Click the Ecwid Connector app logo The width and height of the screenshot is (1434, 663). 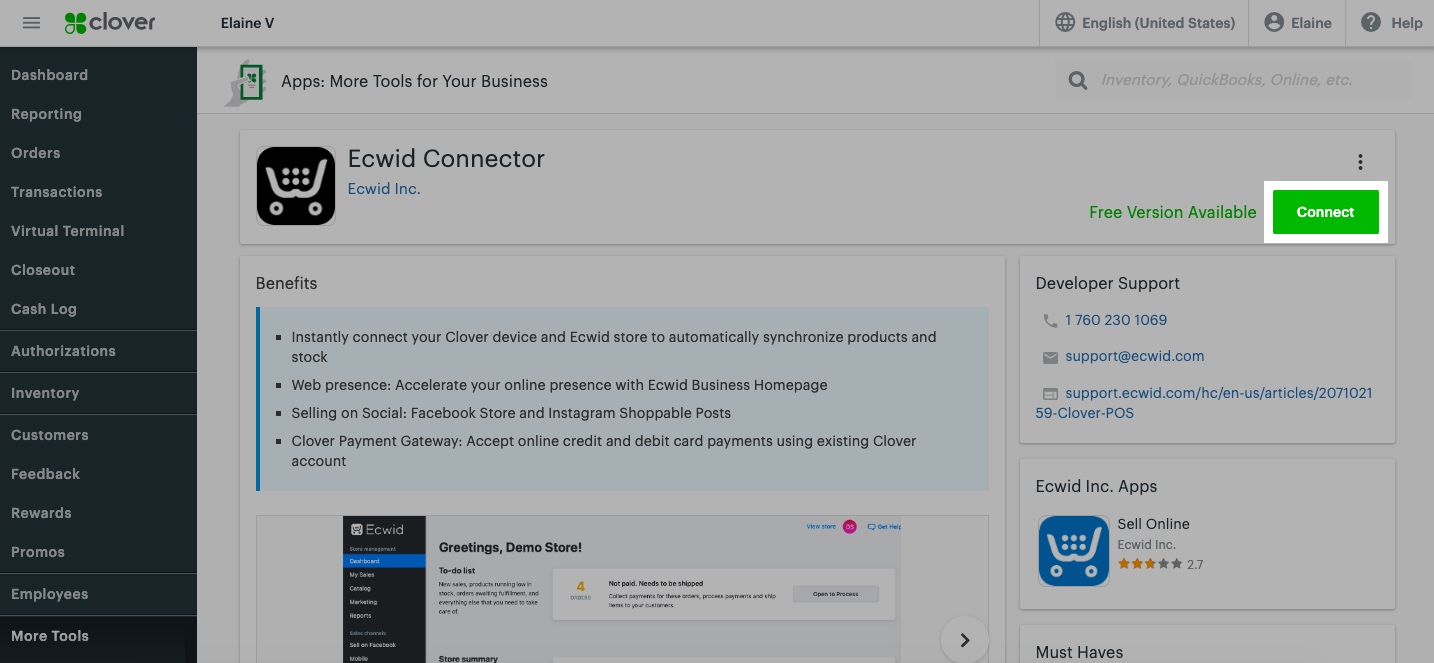coord(295,186)
